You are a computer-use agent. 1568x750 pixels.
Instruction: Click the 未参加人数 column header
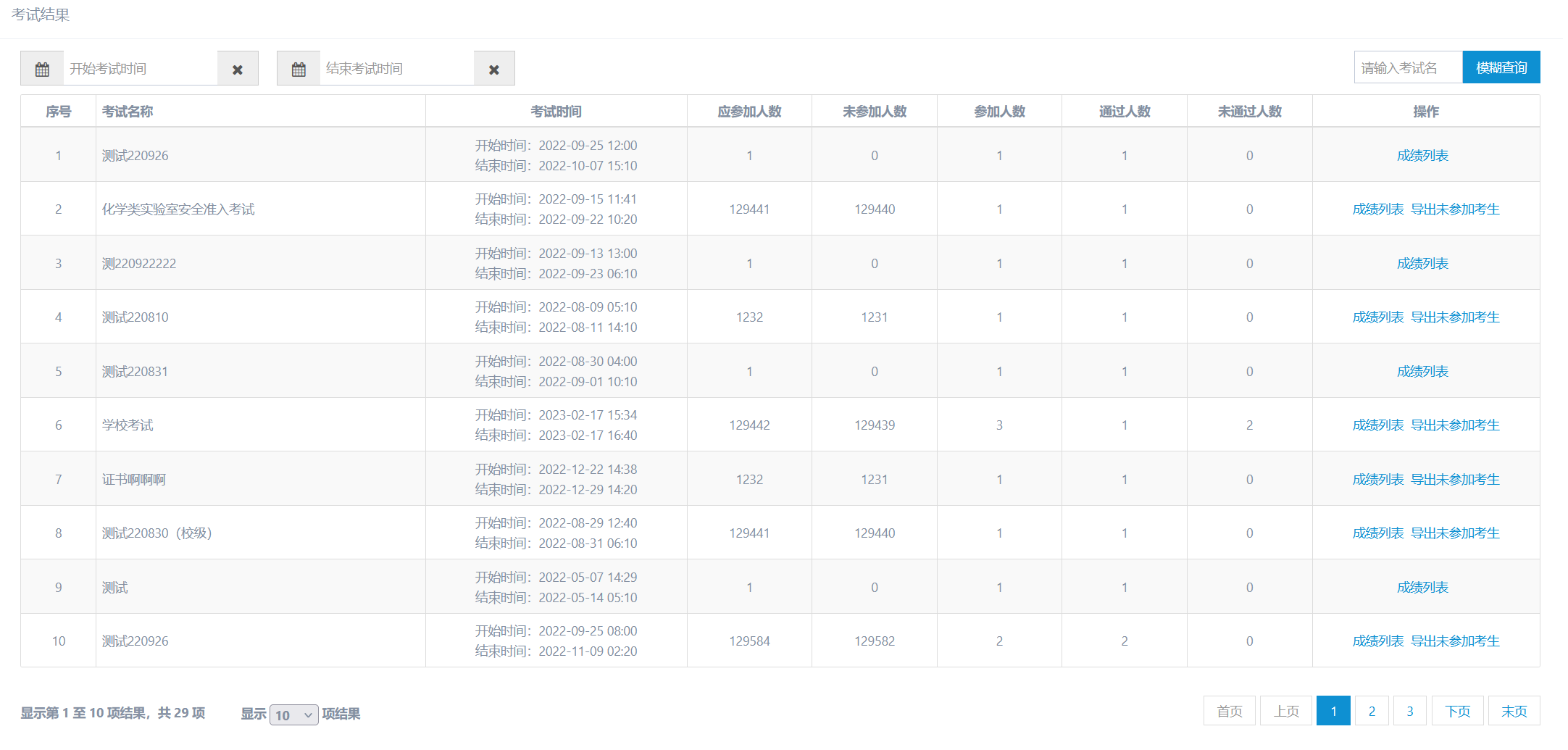(x=875, y=112)
